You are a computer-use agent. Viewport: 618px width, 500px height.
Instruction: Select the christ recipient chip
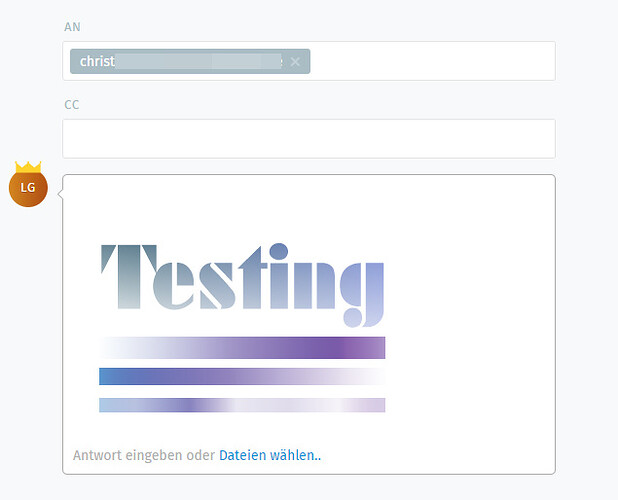(x=190, y=61)
